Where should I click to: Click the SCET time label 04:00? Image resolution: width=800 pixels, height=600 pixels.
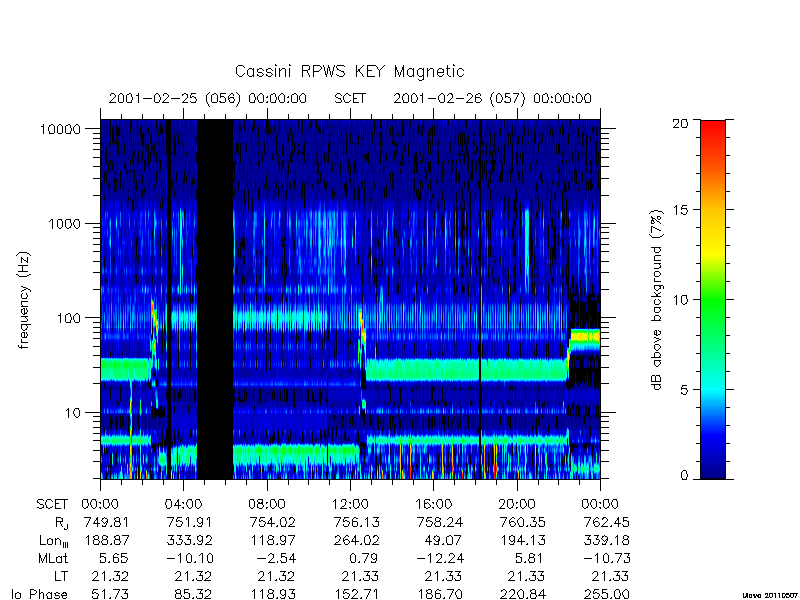[183, 505]
